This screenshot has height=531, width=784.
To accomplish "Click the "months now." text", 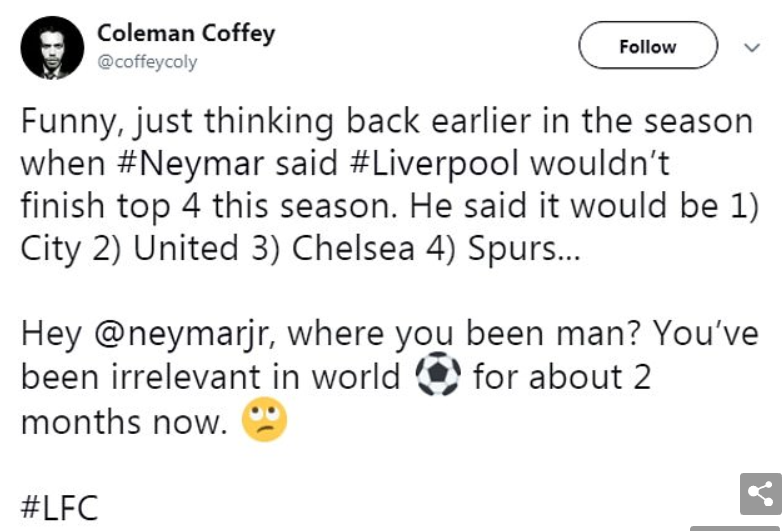I will coord(120,421).
